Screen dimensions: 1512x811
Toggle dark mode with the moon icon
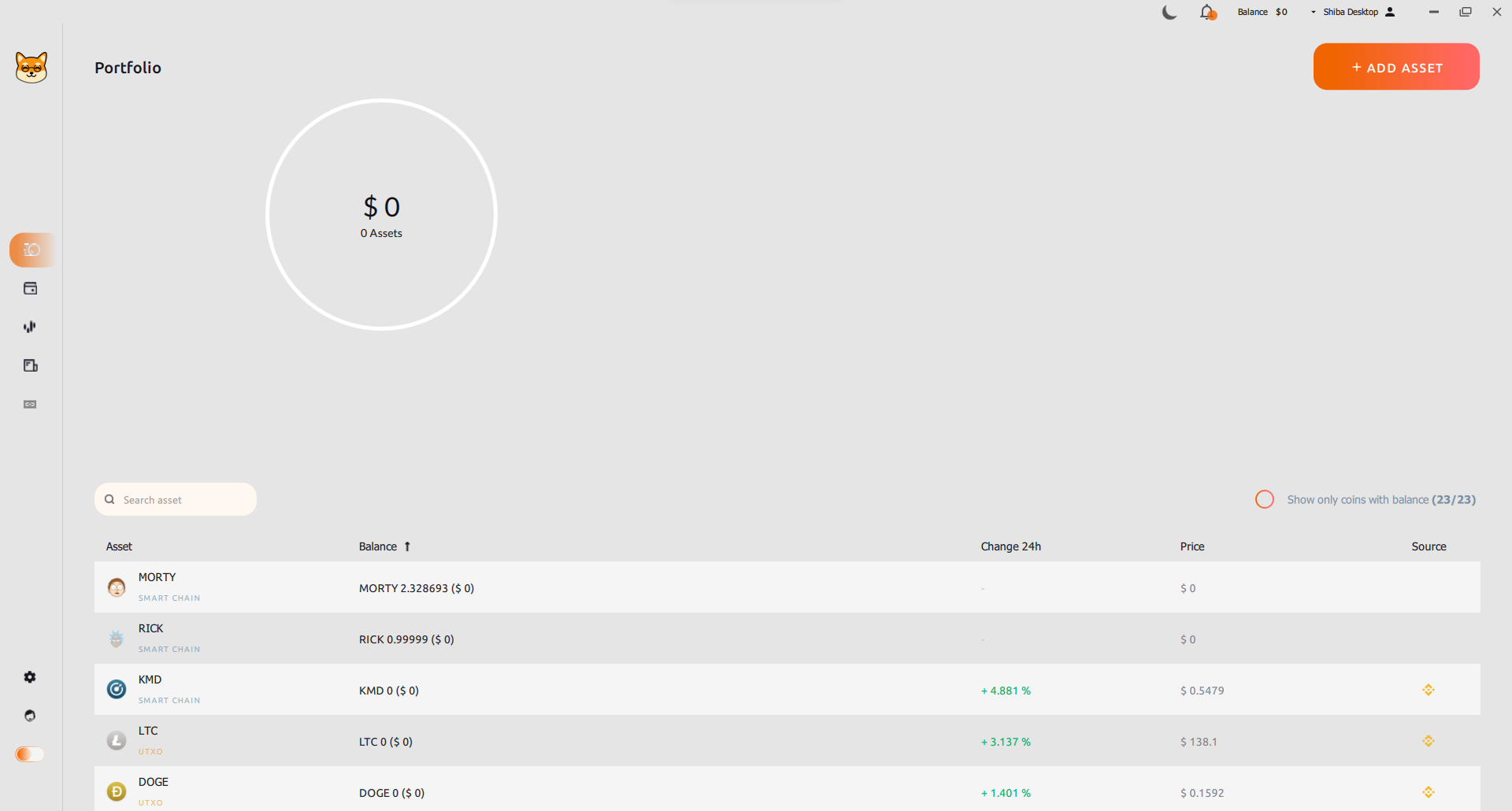pyautogui.click(x=1169, y=12)
